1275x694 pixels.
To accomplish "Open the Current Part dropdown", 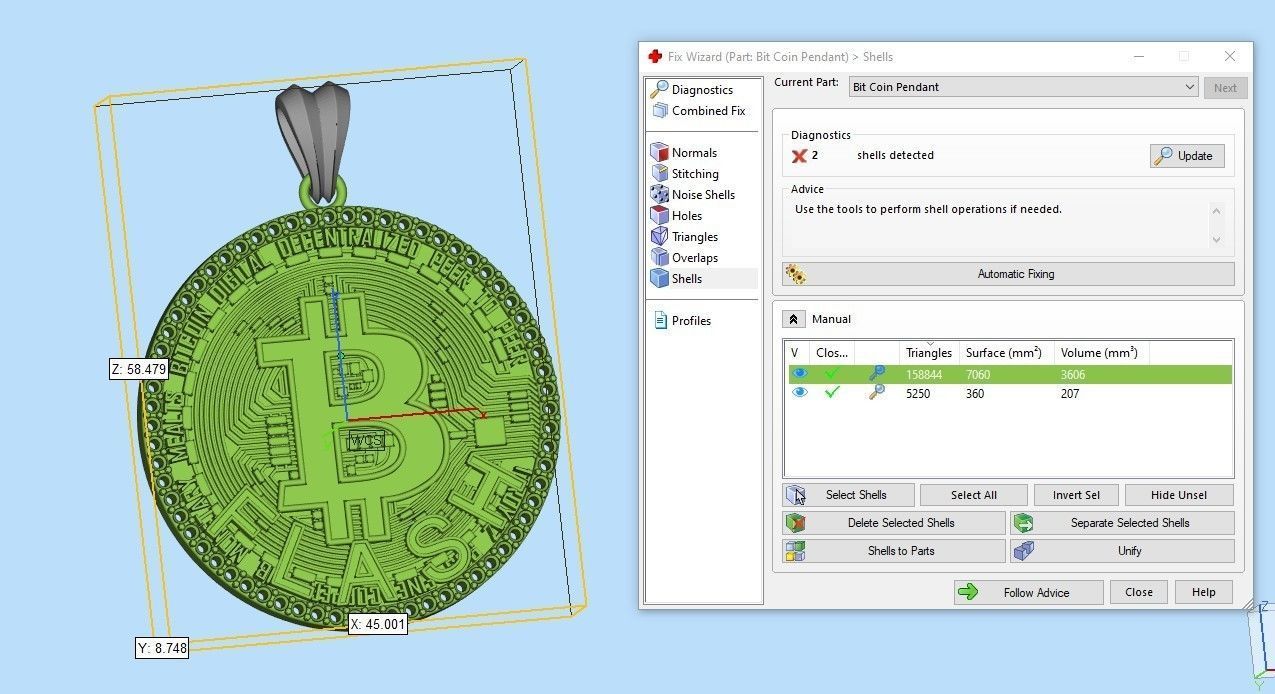I will pos(1023,87).
